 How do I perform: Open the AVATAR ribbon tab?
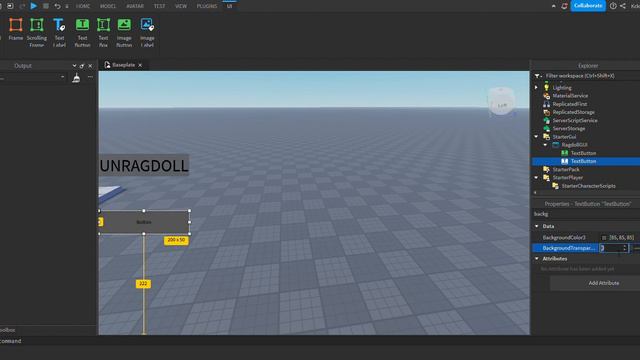coord(135,6)
